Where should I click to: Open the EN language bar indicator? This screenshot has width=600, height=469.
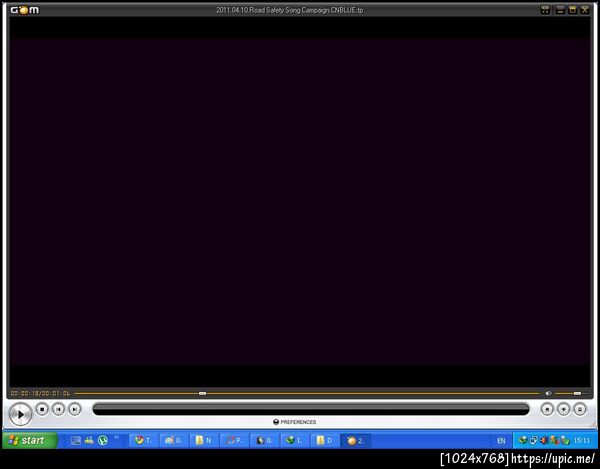click(501, 441)
